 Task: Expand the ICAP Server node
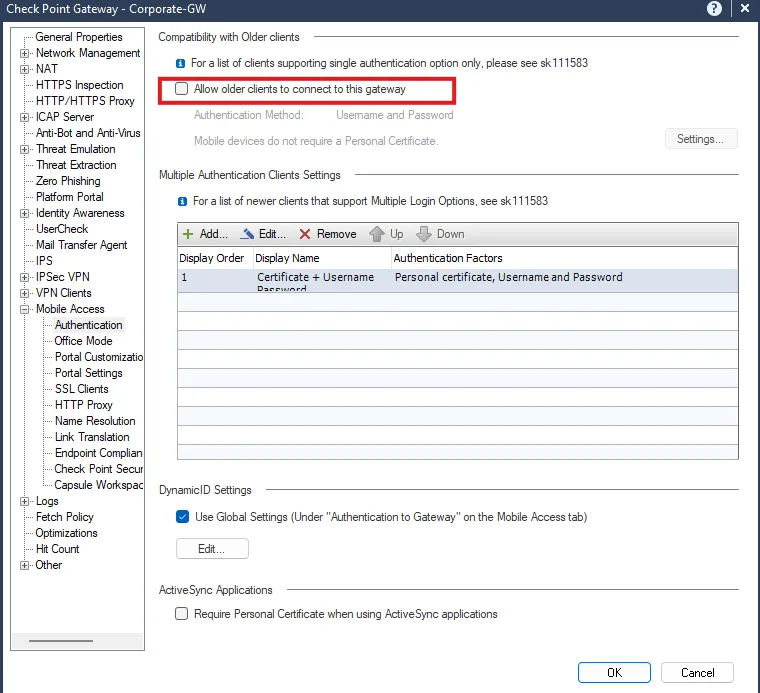point(24,117)
